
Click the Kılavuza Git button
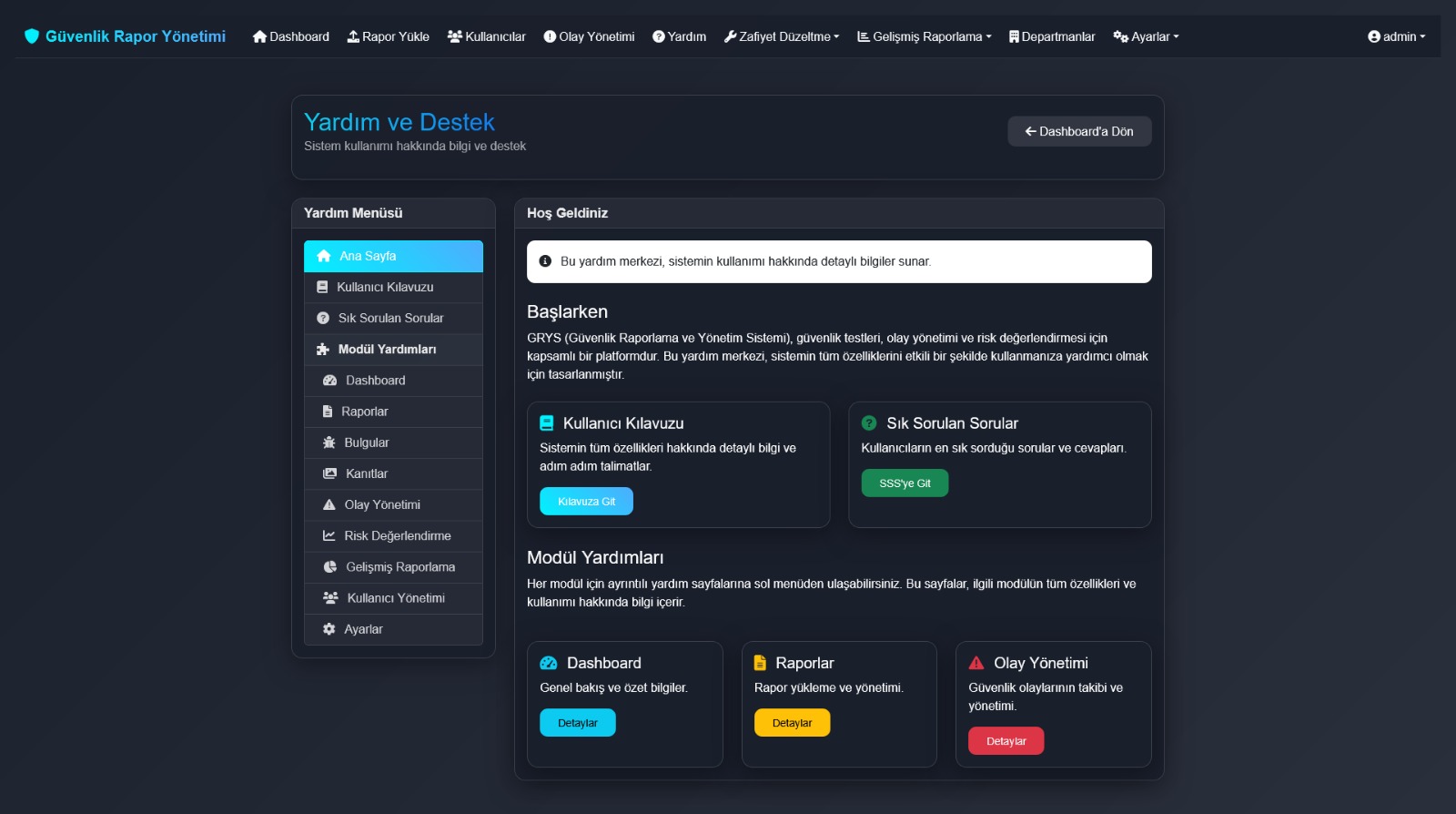[x=586, y=502]
